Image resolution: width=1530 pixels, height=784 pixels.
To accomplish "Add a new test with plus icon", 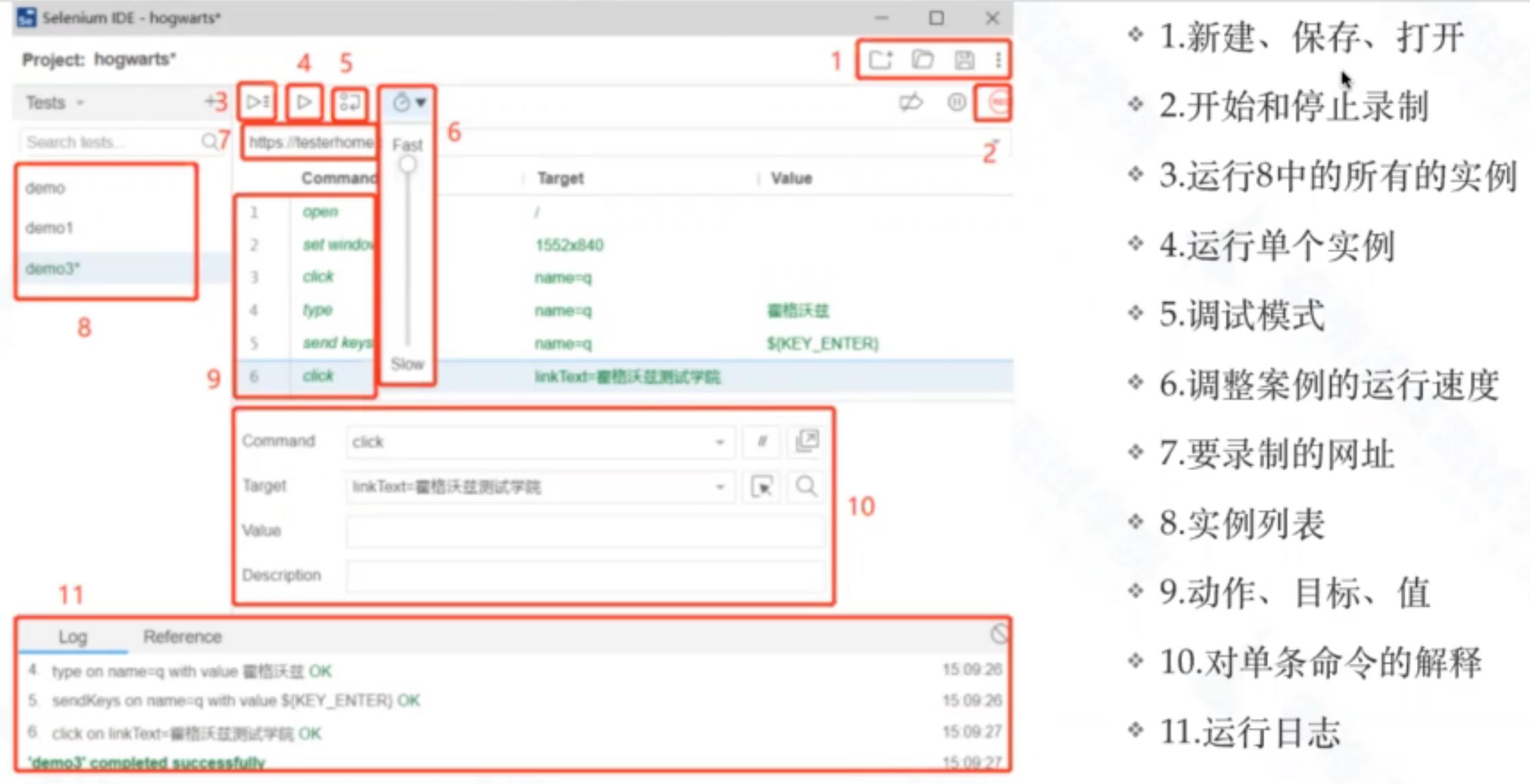I will tap(210, 101).
